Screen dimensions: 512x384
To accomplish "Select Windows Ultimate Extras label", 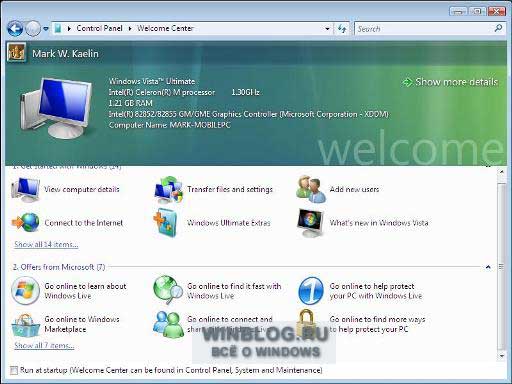I will (x=229, y=223).
